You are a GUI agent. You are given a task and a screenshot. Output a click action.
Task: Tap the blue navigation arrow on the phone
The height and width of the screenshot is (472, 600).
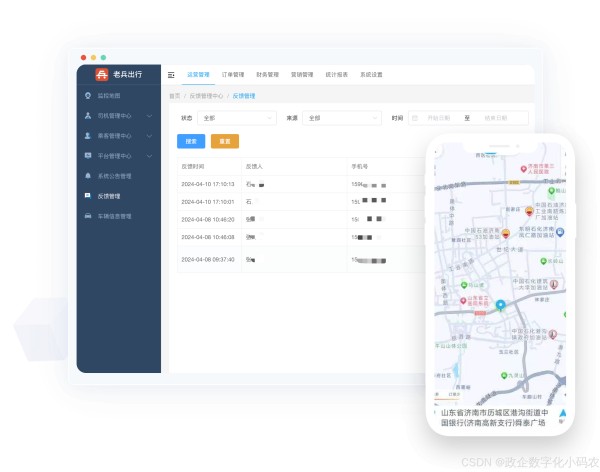point(563,413)
